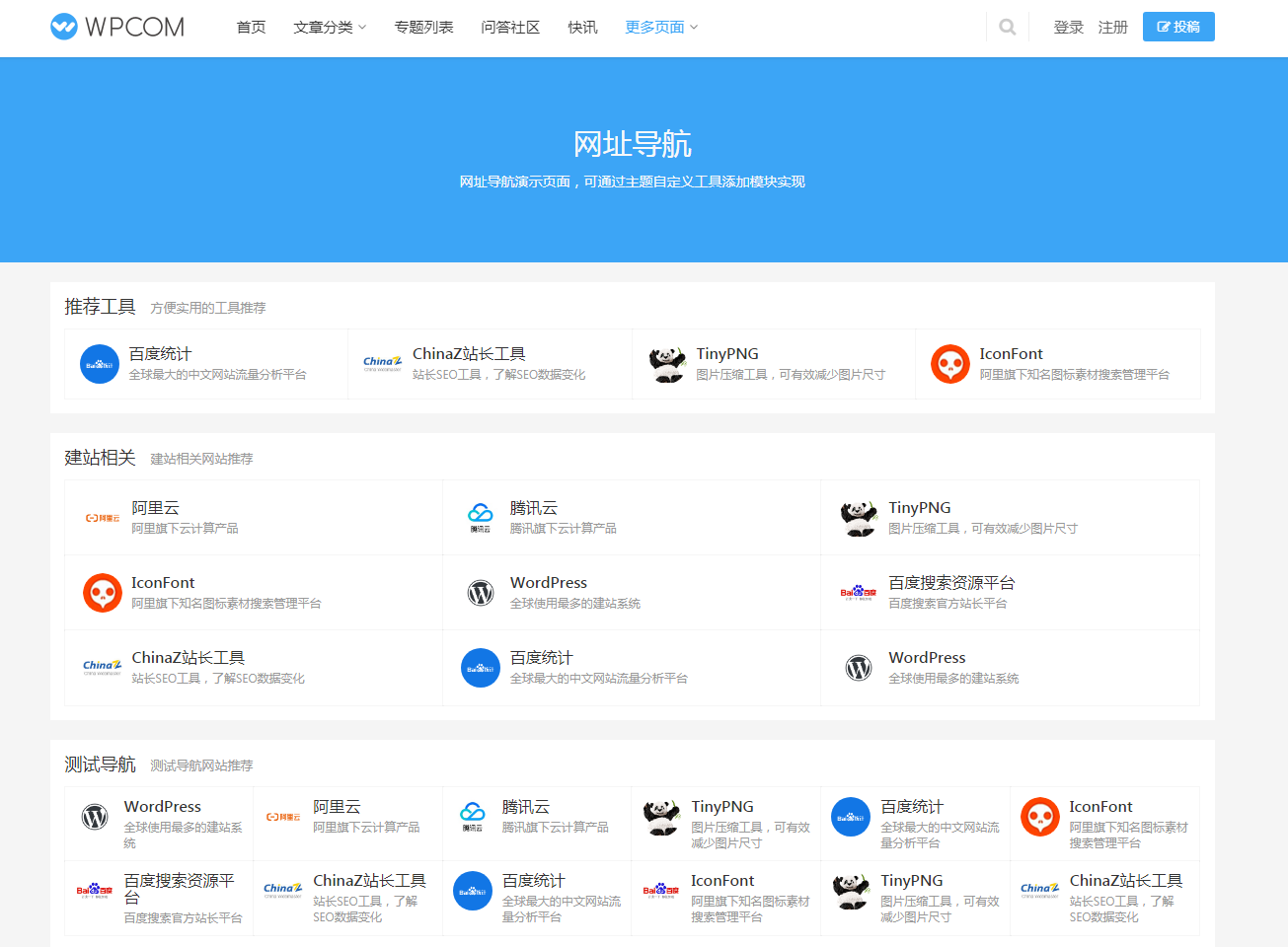Click banner subtitle about 网址导航演示页面
This screenshot has width=1288, height=947.
633,182
